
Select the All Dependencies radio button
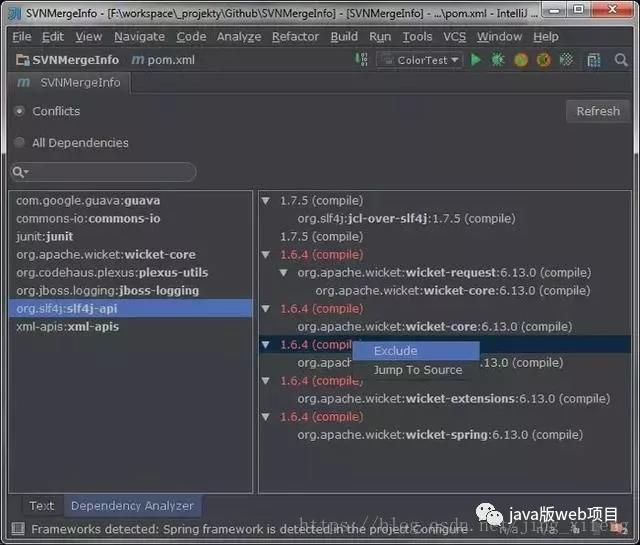pyautogui.click(x=19, y=142)
